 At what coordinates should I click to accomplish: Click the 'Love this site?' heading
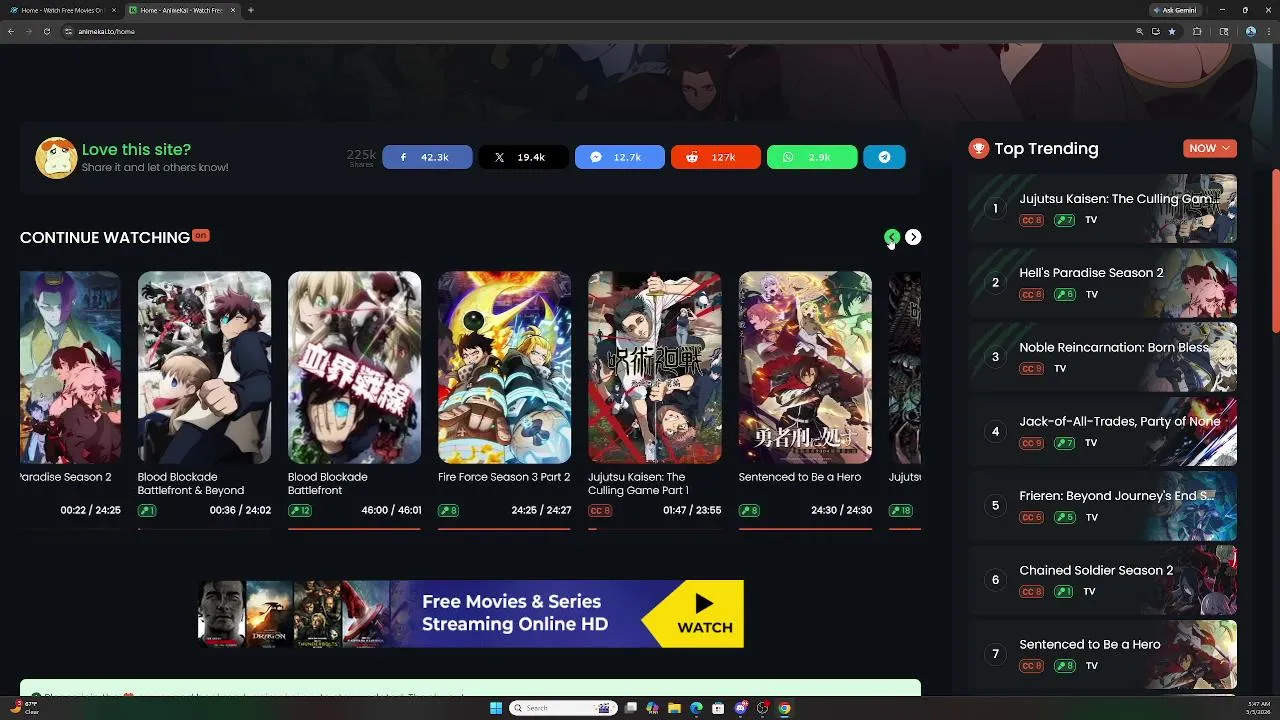[136, 150]
